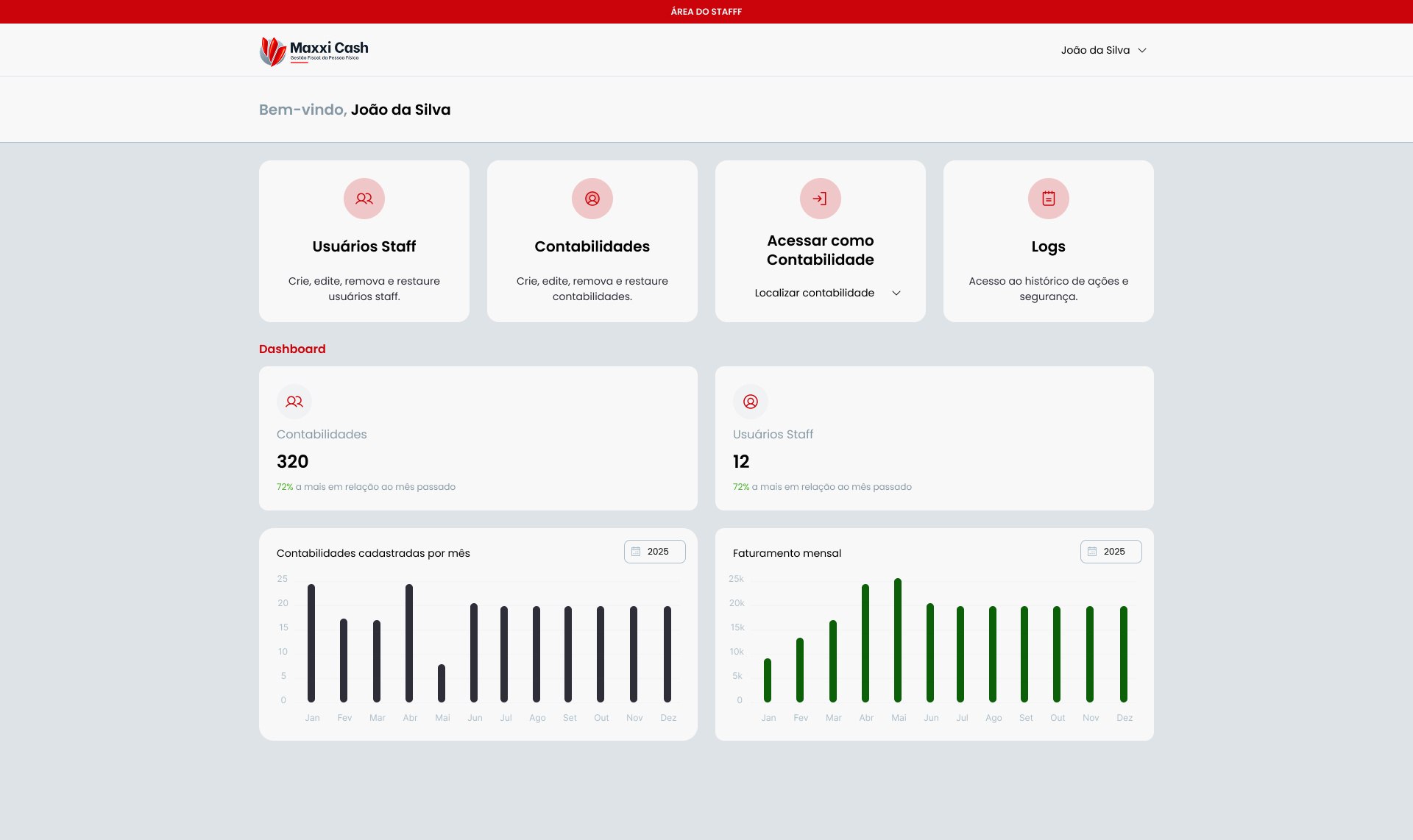1413x840 pixels.
Task: Click the Usuários Staff people icon
Action: tap(364, 199)
